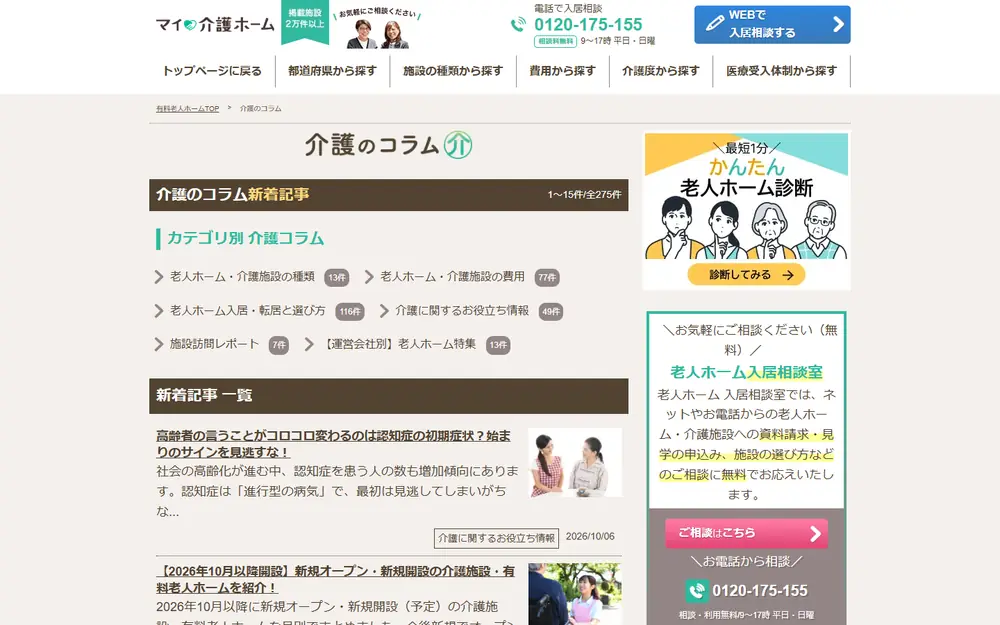Click the chevron next to 施設訪問レポート
Image resolution: width=1000 pixels, height=625 pixels.
coord(159,344)
